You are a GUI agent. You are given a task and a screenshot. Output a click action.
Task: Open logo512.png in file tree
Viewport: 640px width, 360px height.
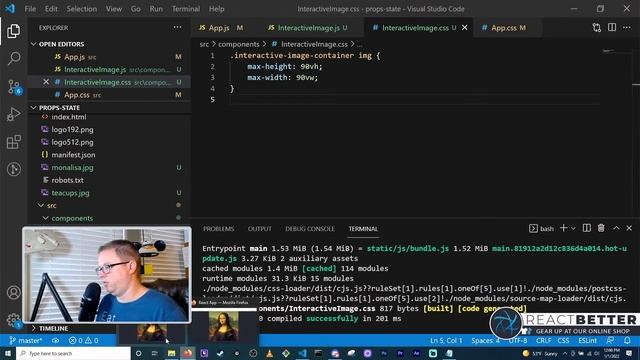click(x=72, y=142)
